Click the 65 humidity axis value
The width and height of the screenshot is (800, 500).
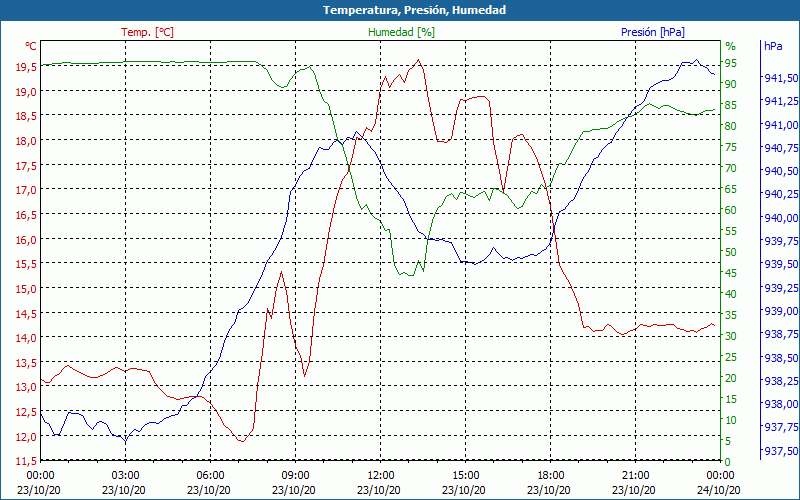731,189
